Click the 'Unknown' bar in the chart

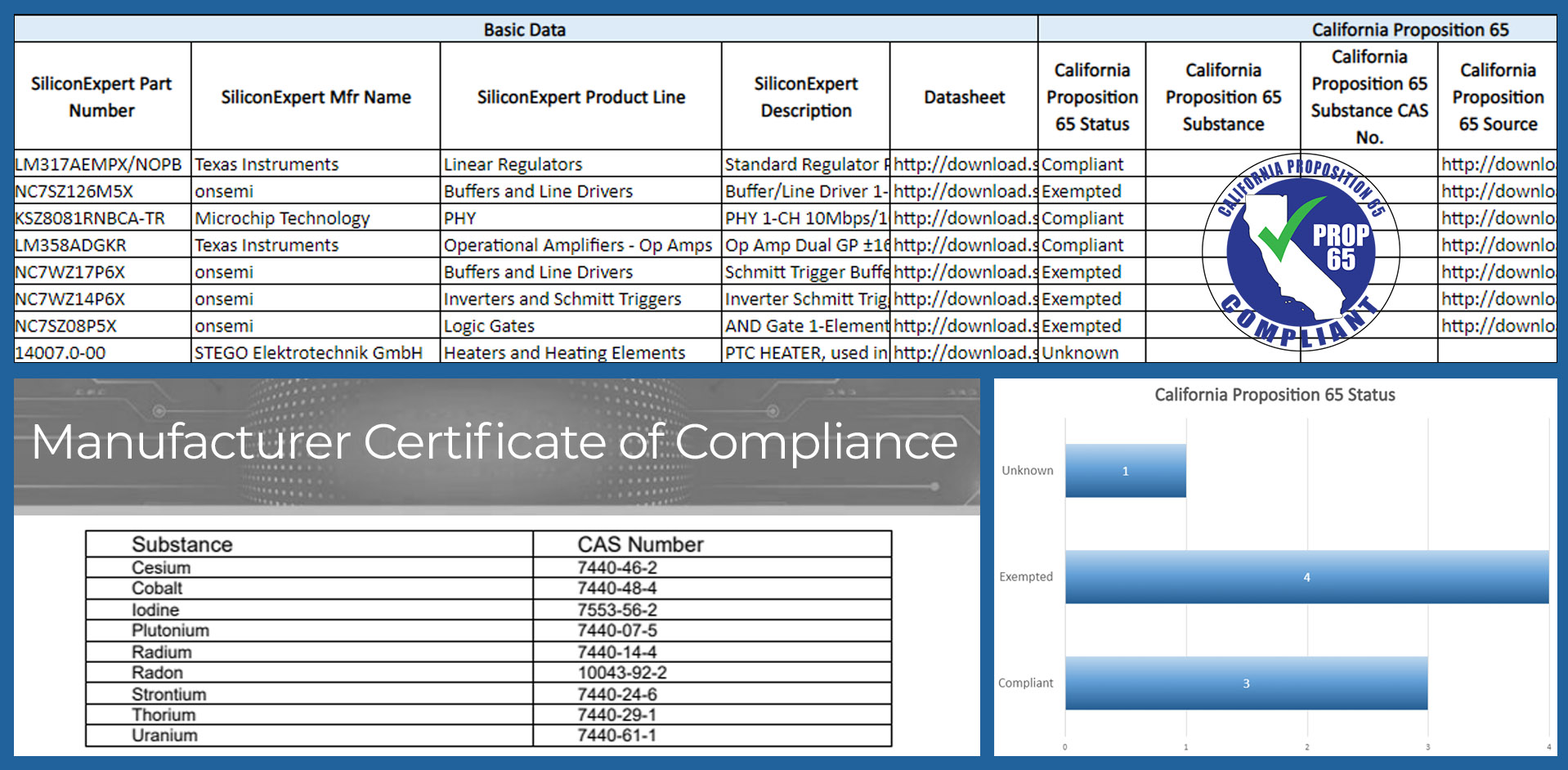(1126, 471)
